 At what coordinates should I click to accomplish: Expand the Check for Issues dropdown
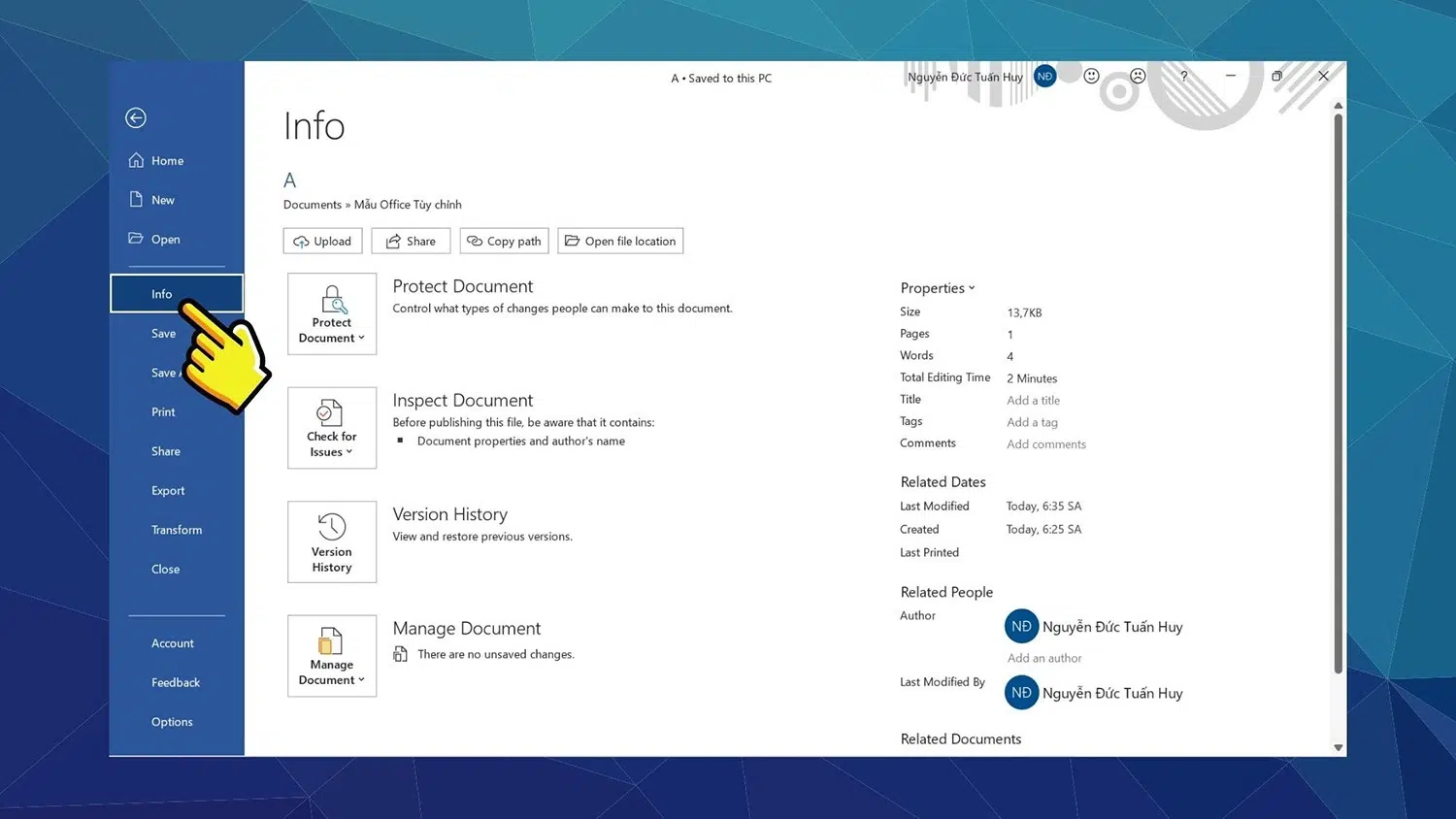[332, 428]
